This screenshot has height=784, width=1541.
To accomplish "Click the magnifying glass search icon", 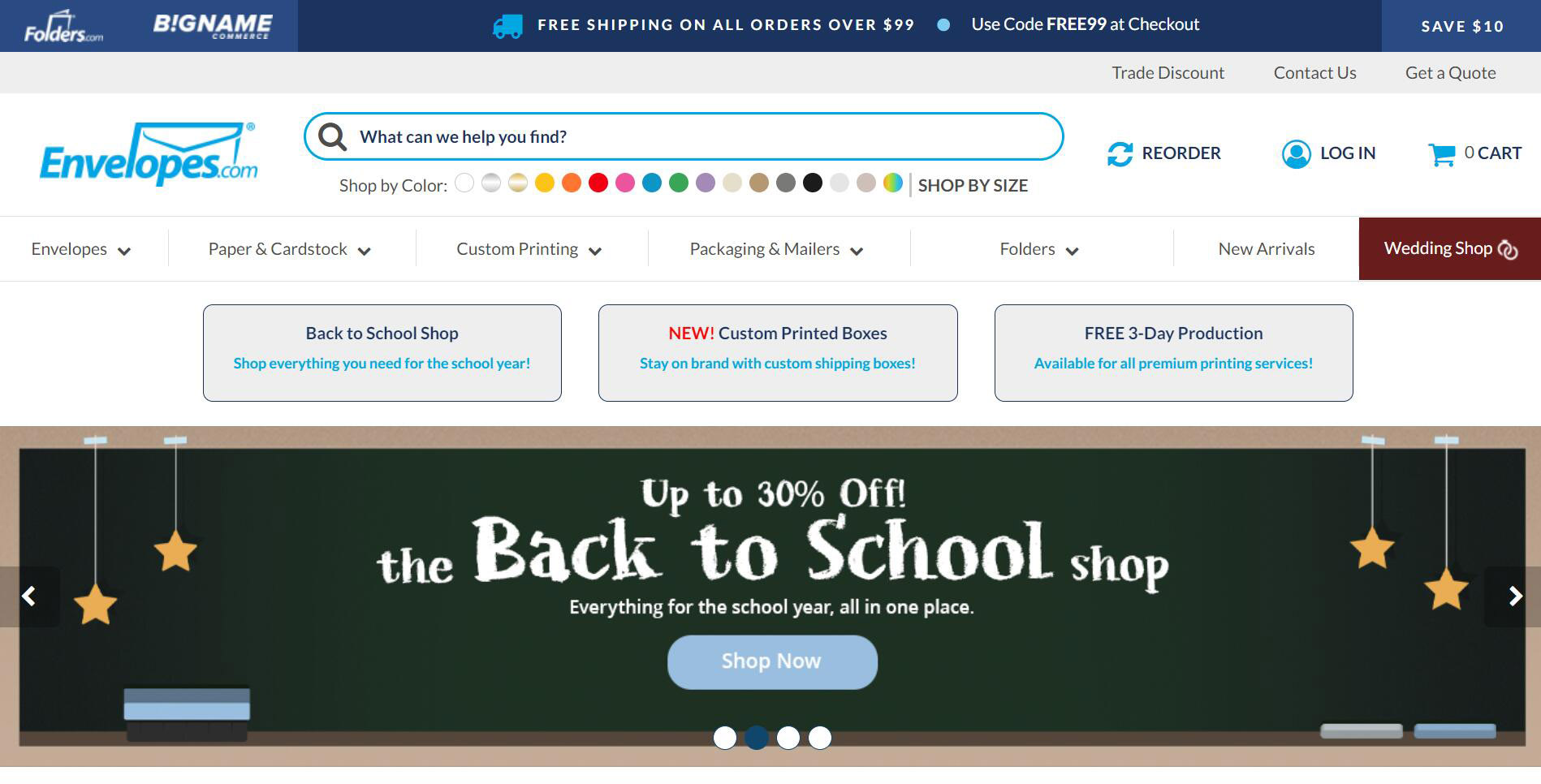I will pos(332,136).
